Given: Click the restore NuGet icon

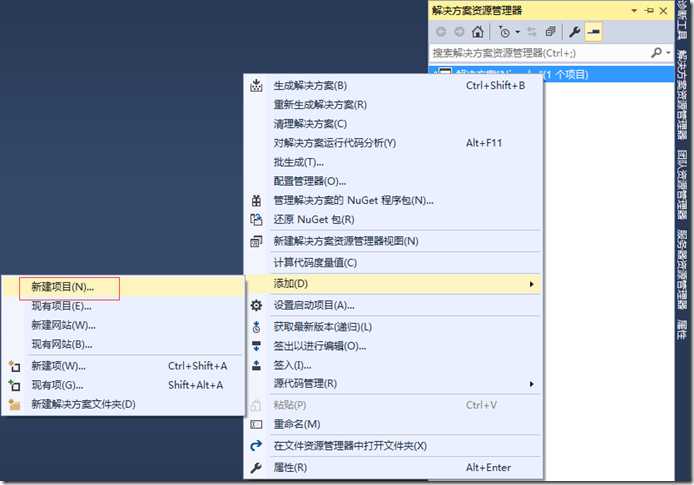Looking at the screenshot, I should [x=256, y=219].
